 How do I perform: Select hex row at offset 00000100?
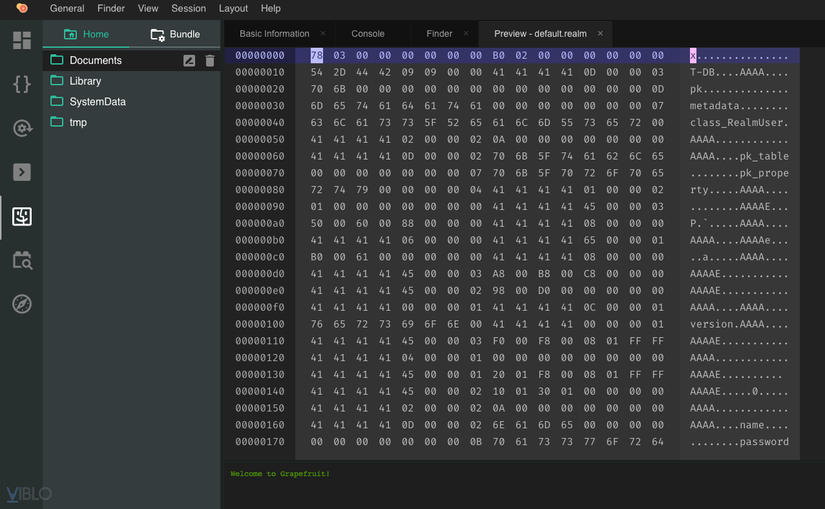(260, 324)
